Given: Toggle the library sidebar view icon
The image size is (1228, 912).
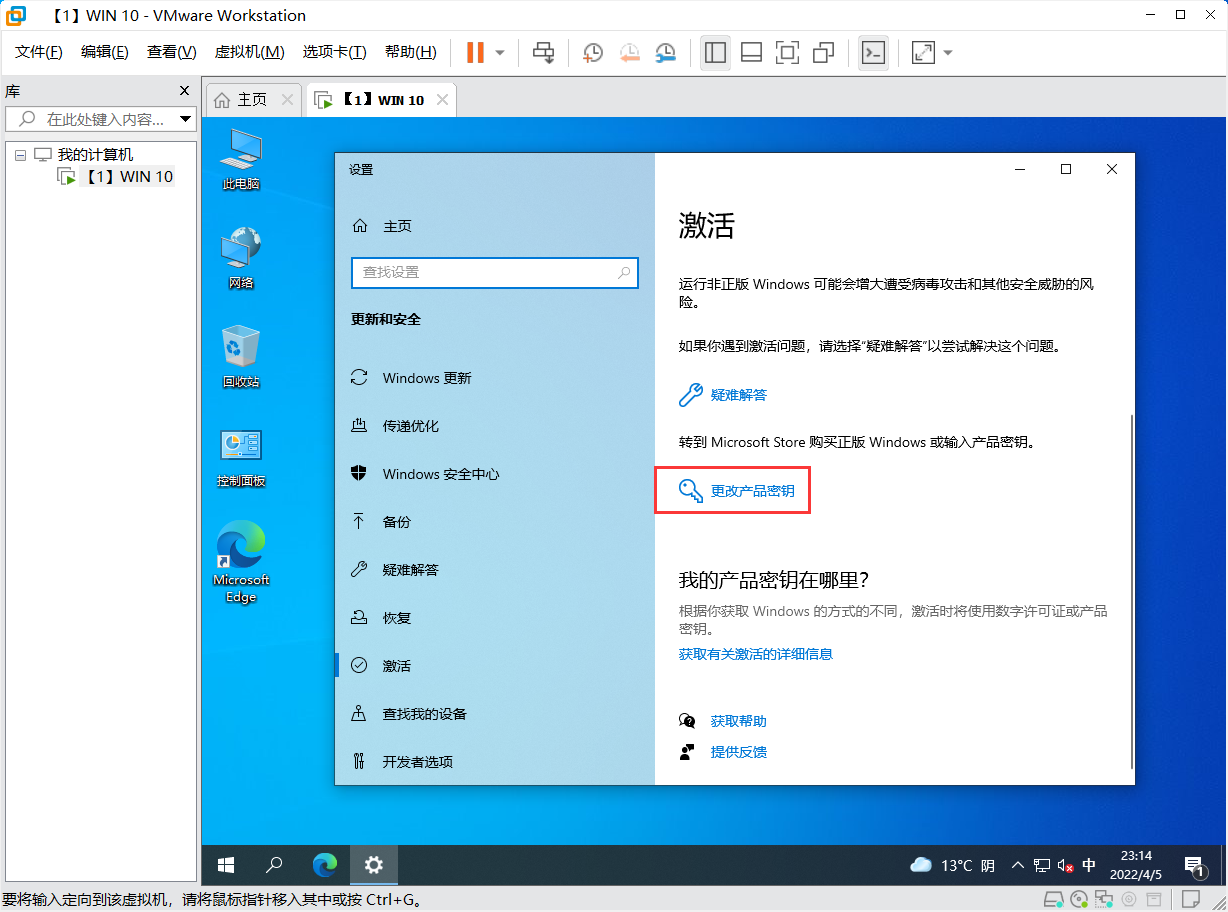Looking at the screenshot, I should click(x=715, y=52).
